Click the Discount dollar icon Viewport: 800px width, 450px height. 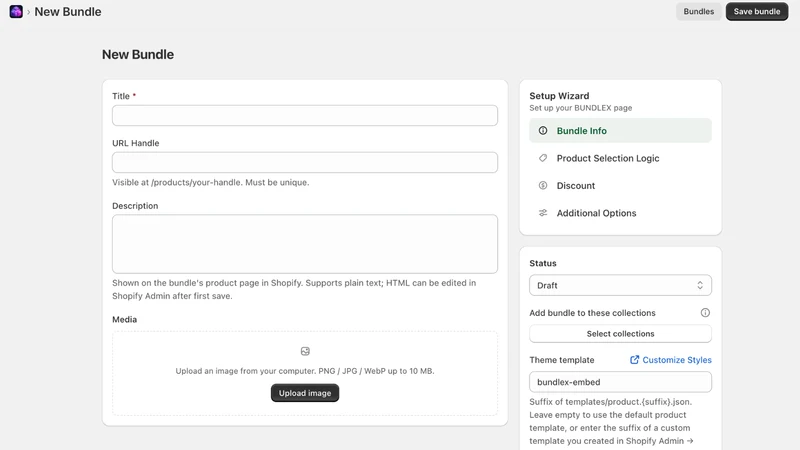tap(543, 186)
